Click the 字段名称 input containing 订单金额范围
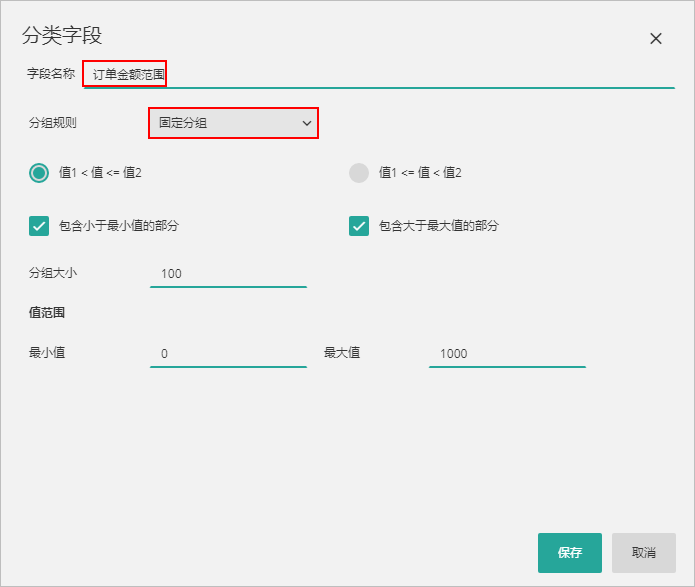This screenshot has width=695, height=587. [x=380, y=74]
